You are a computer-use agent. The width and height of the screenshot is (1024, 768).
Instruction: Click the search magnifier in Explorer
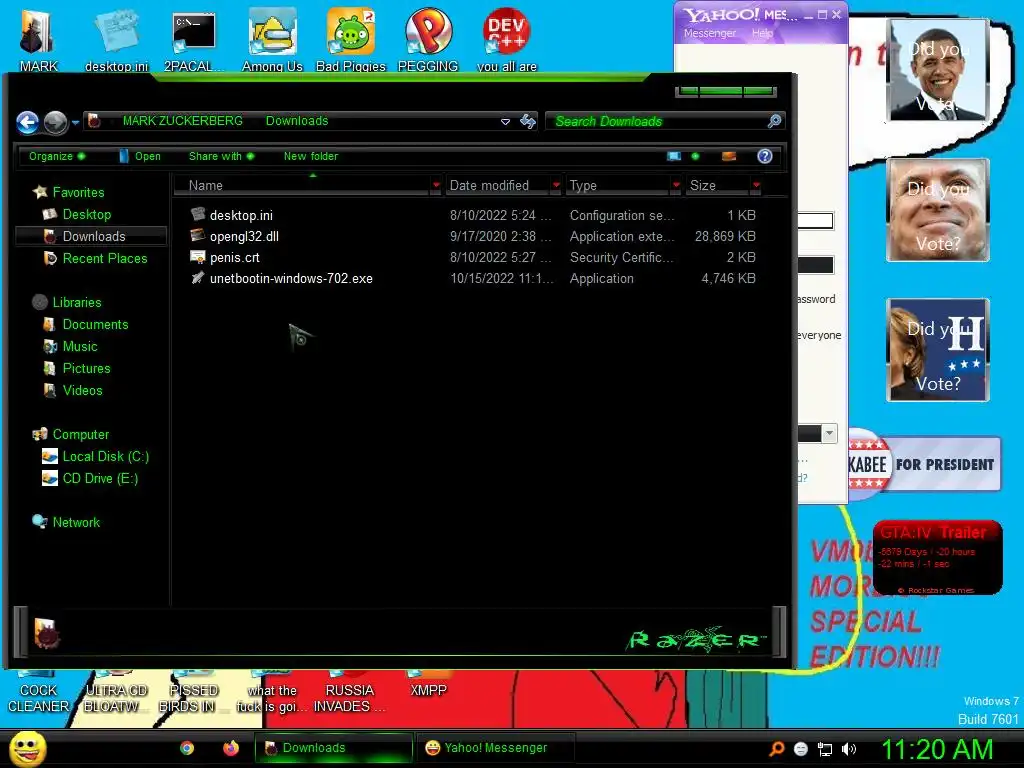point(774,121)
